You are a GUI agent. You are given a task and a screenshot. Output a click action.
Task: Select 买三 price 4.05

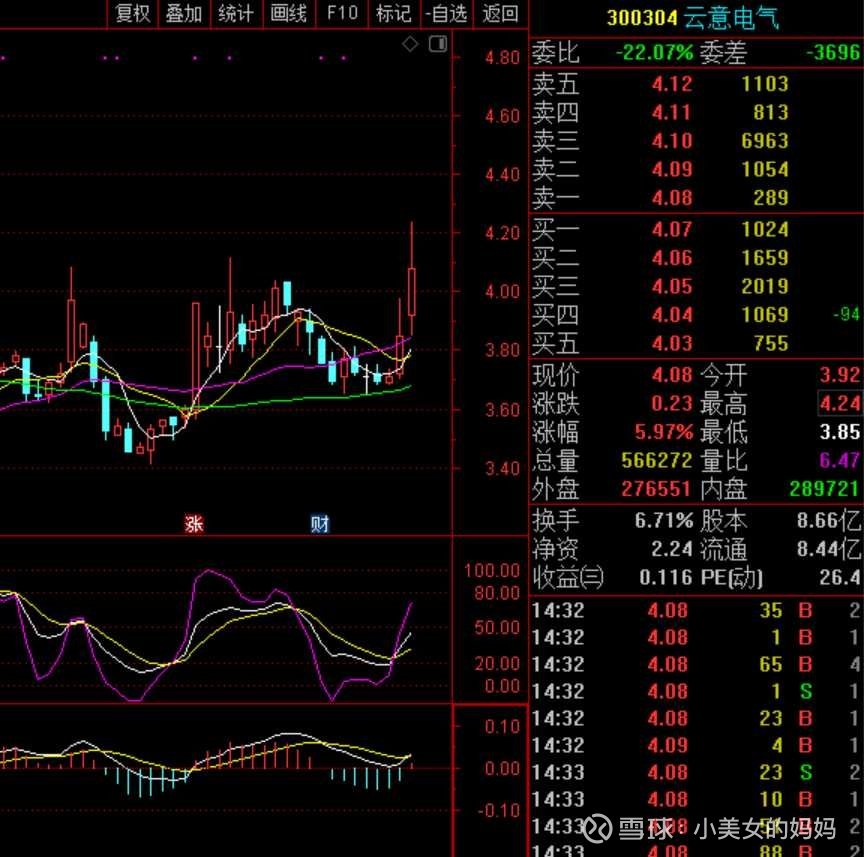point(672,287)
